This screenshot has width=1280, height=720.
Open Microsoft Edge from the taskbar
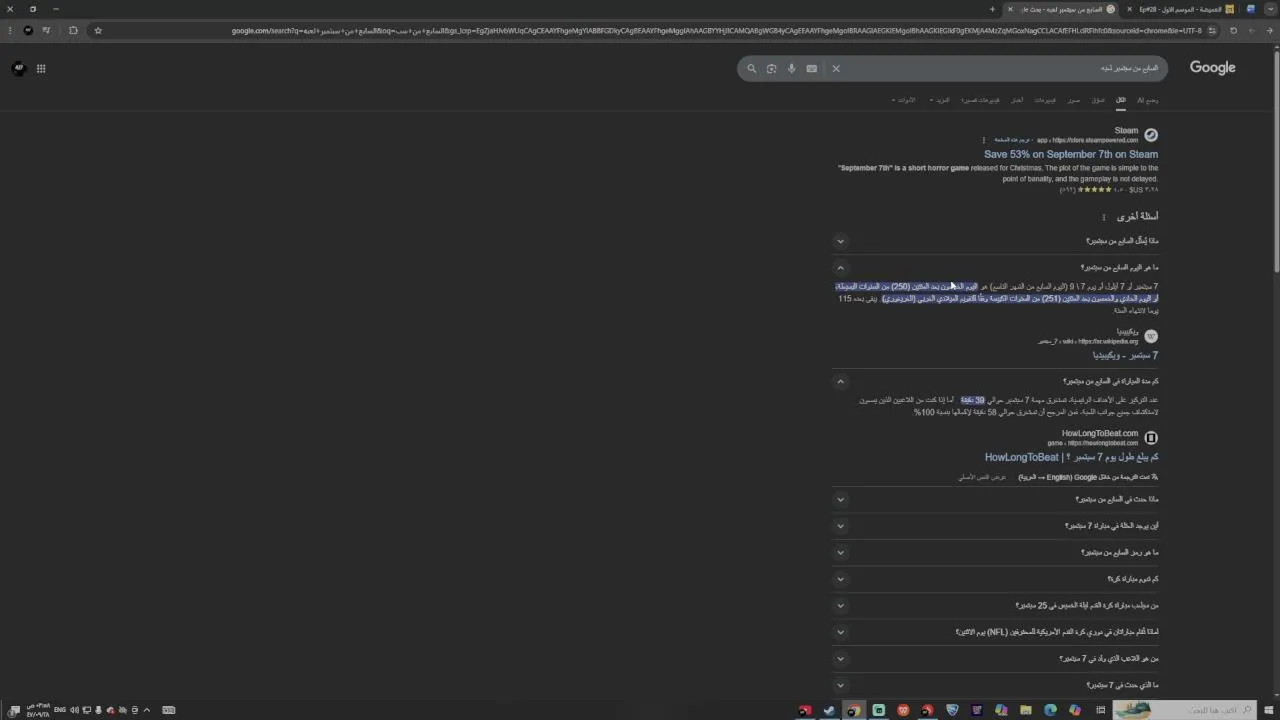(1050, 710)
